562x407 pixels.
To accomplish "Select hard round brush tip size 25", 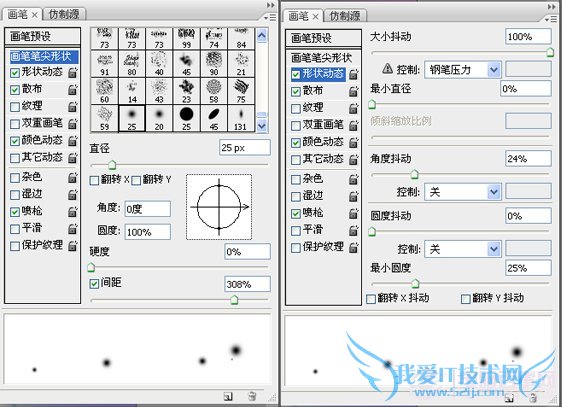I will coord(186,118).
